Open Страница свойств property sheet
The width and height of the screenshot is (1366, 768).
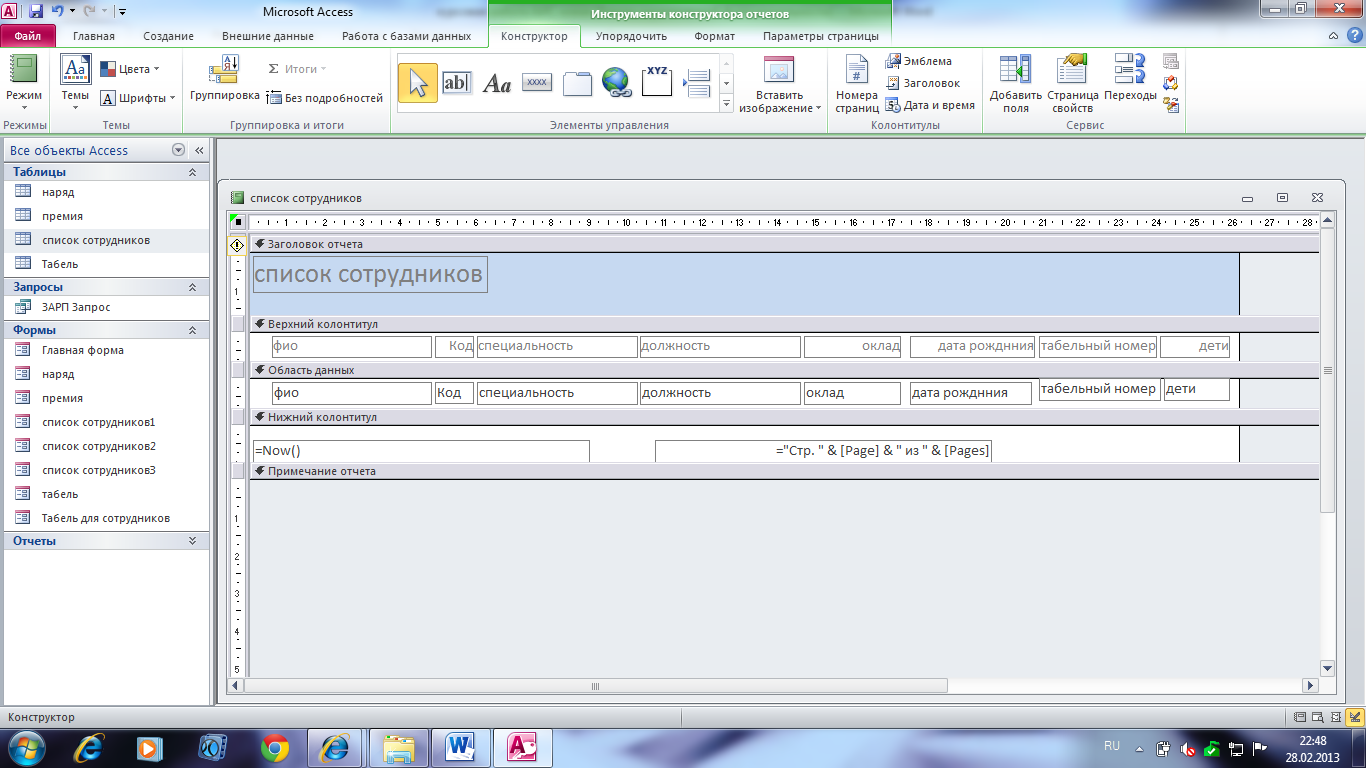(1073, 84)
